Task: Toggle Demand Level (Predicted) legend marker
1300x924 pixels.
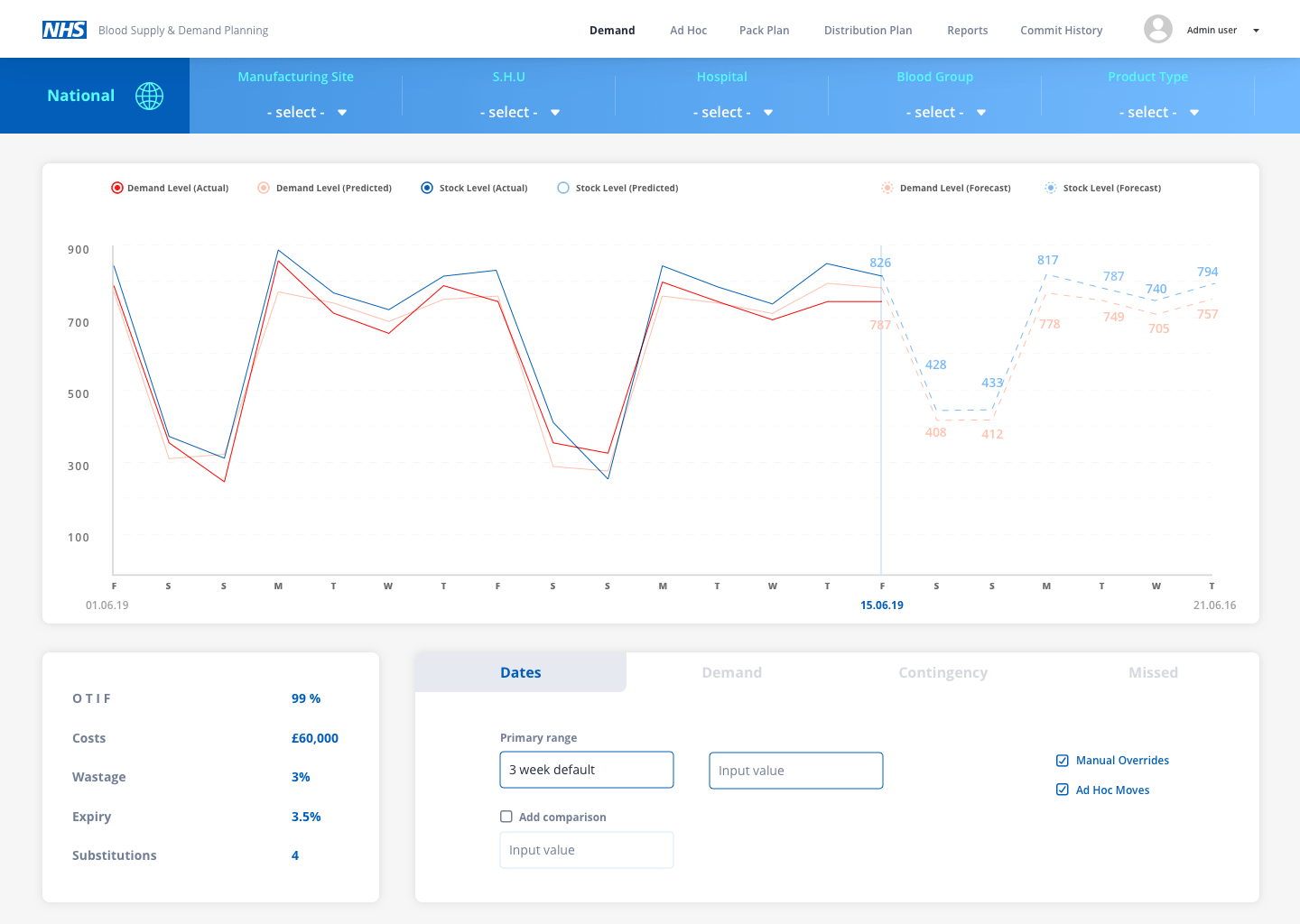Action: (264, 188)
